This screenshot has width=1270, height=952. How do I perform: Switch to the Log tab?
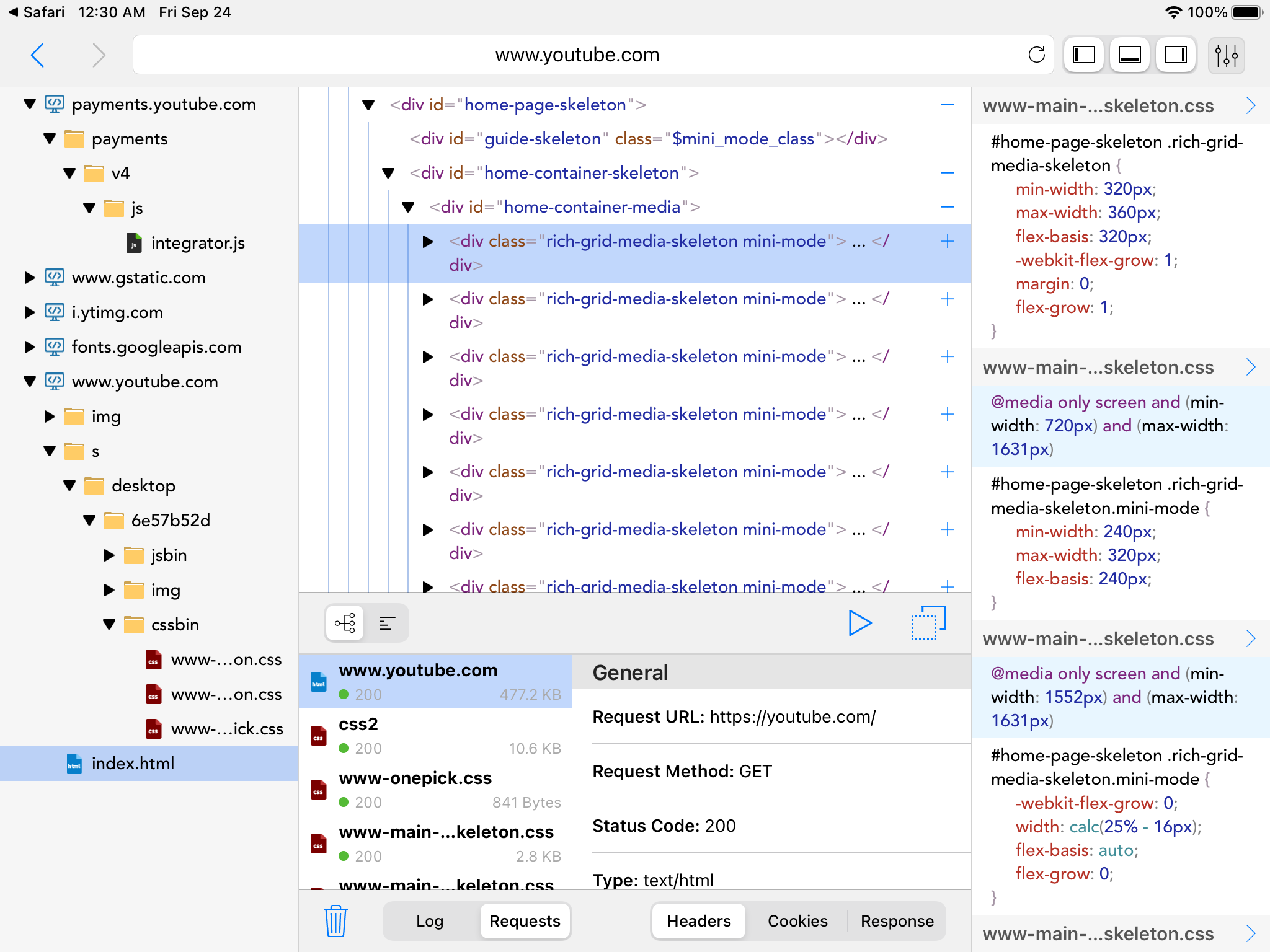[x=430, y=921]
